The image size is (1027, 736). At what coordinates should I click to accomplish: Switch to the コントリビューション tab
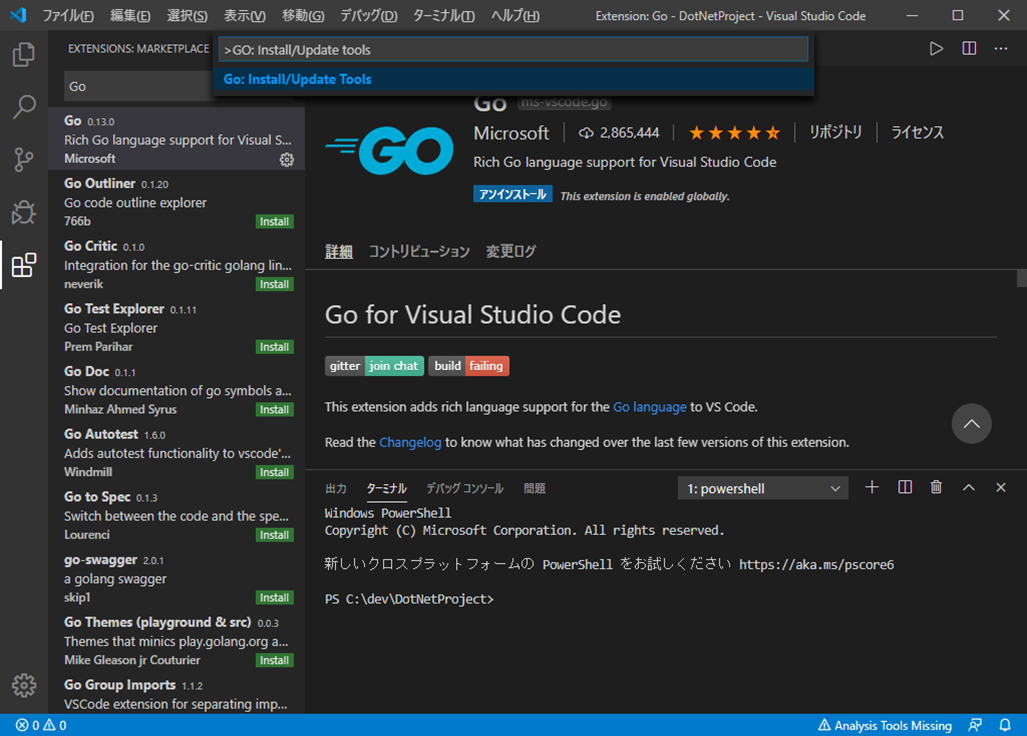pyautogui.click(x=419, y=251)
